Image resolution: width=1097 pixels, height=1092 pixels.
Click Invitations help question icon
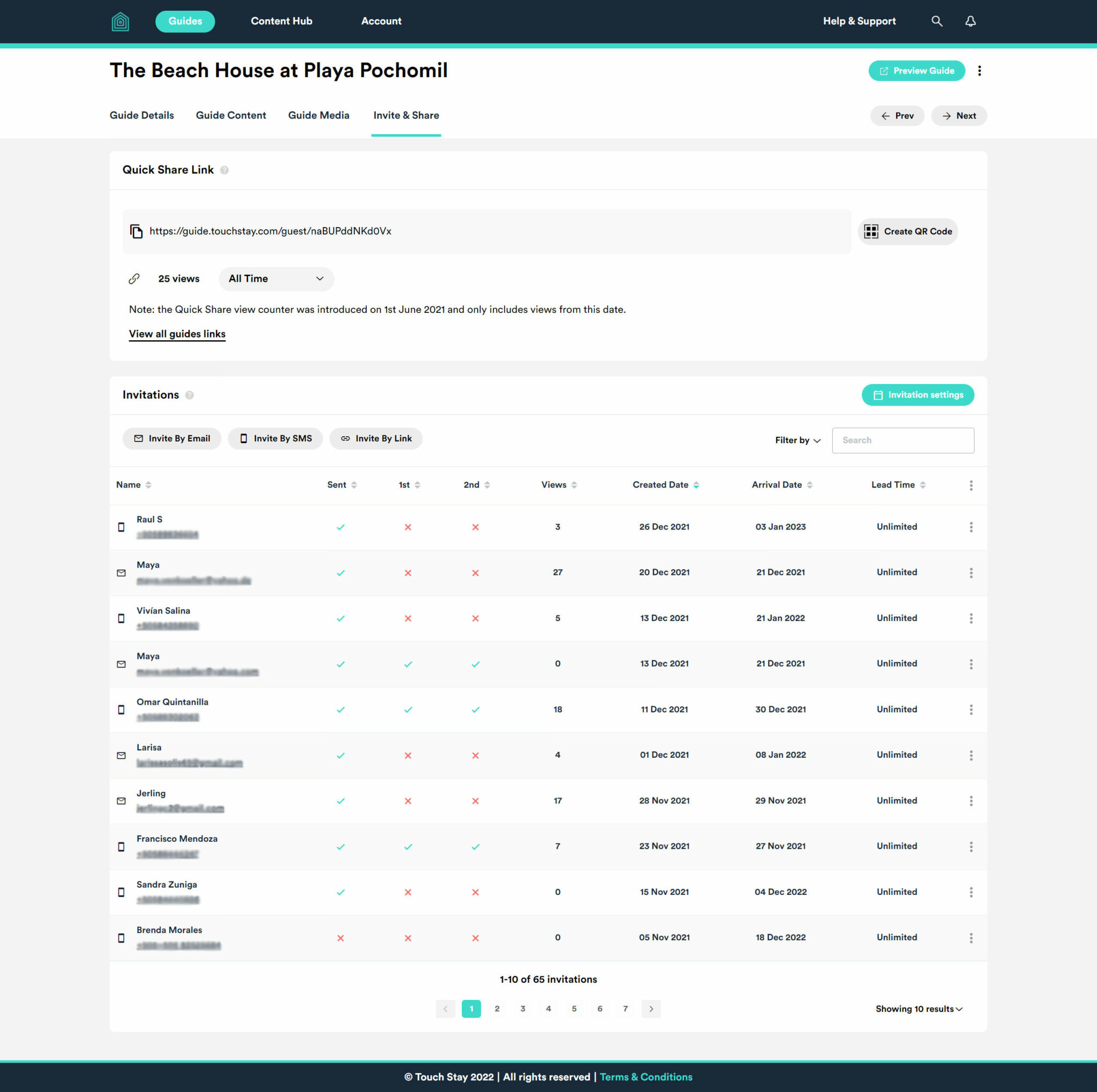coord(190,395)
